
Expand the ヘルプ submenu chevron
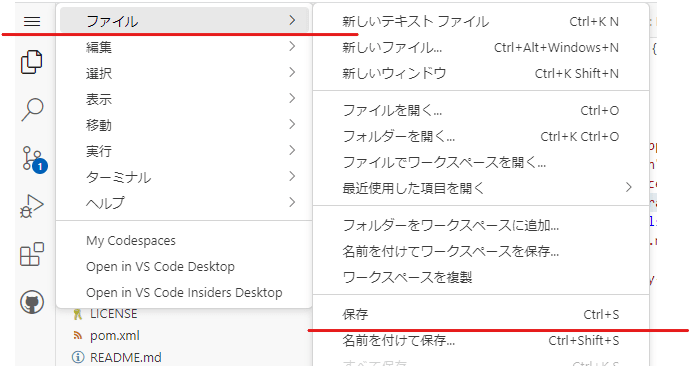(292, 202)
